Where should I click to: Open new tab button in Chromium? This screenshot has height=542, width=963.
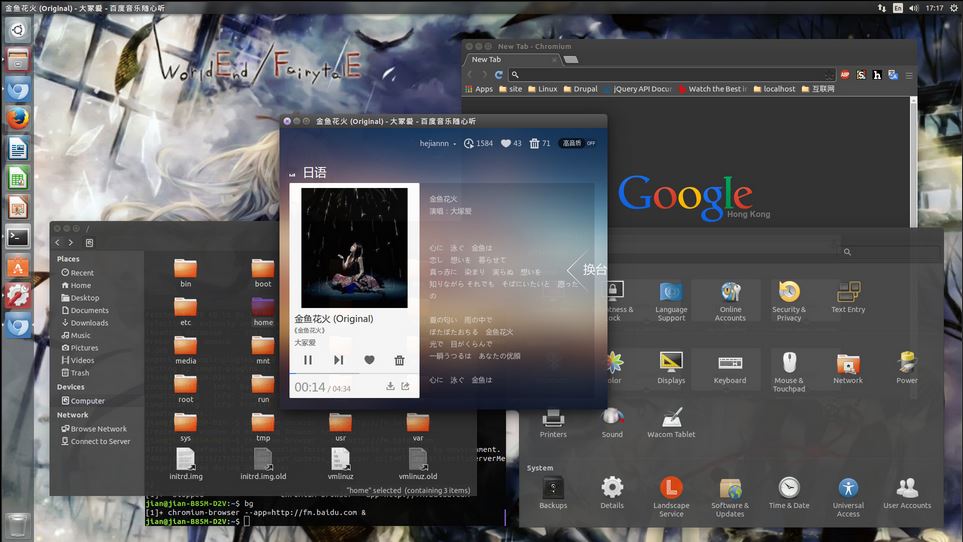coord(571,60)
